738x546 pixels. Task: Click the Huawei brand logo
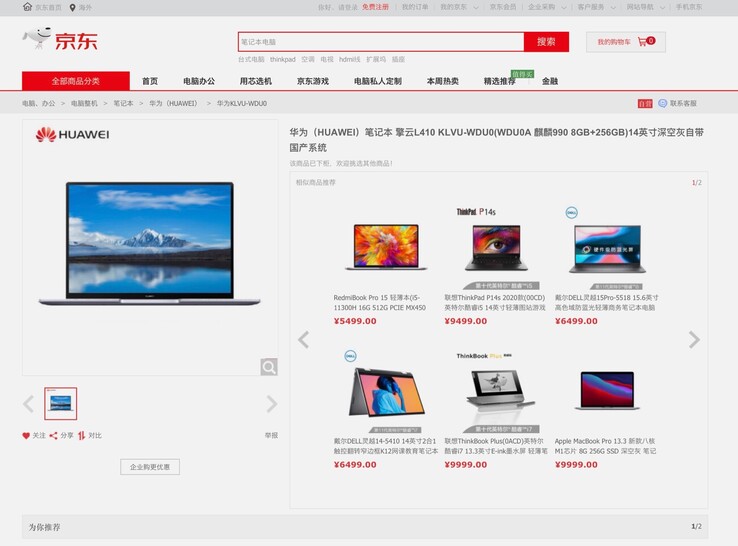pyautogui.click(x=72, y=135)
